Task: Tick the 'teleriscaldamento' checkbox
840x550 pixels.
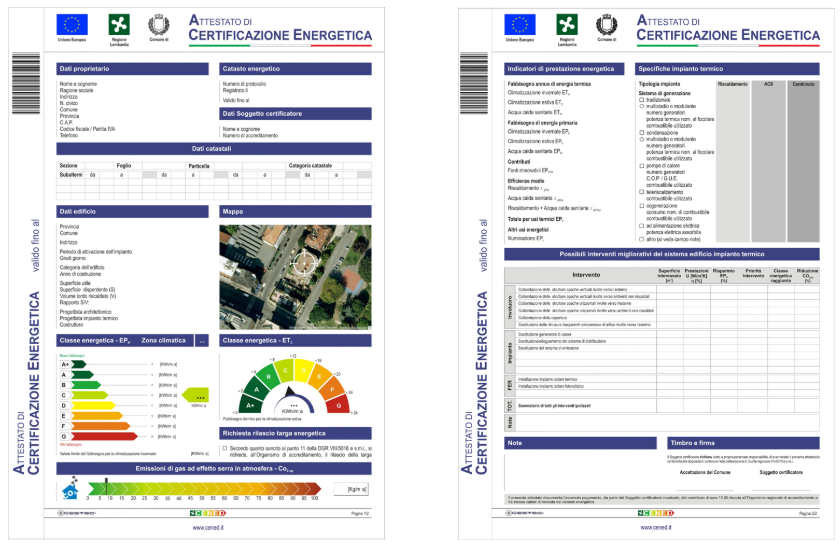Action: [x=642, y=192]
